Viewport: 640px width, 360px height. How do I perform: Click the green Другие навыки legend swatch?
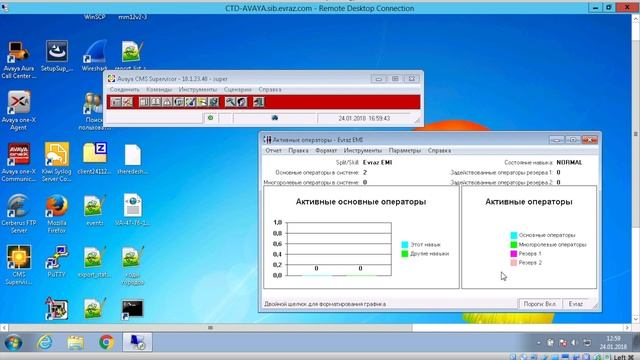[404, 254]
